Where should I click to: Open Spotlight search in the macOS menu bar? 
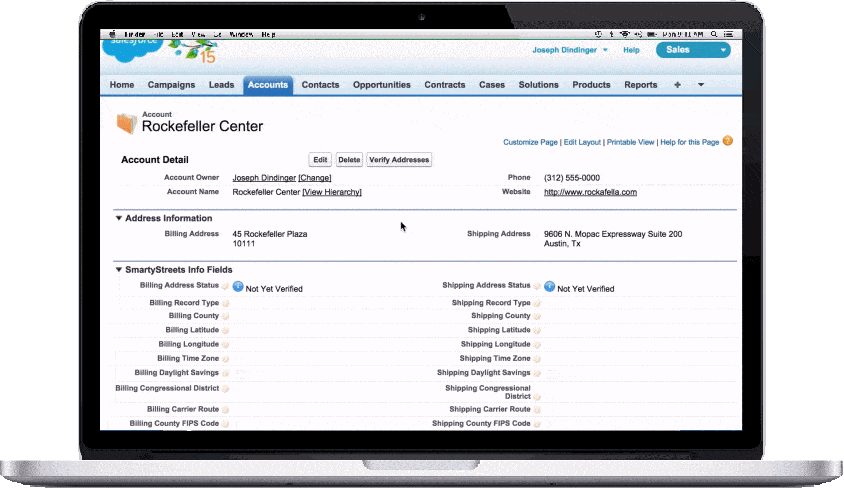pyautogui.click(x=714, y=34)
